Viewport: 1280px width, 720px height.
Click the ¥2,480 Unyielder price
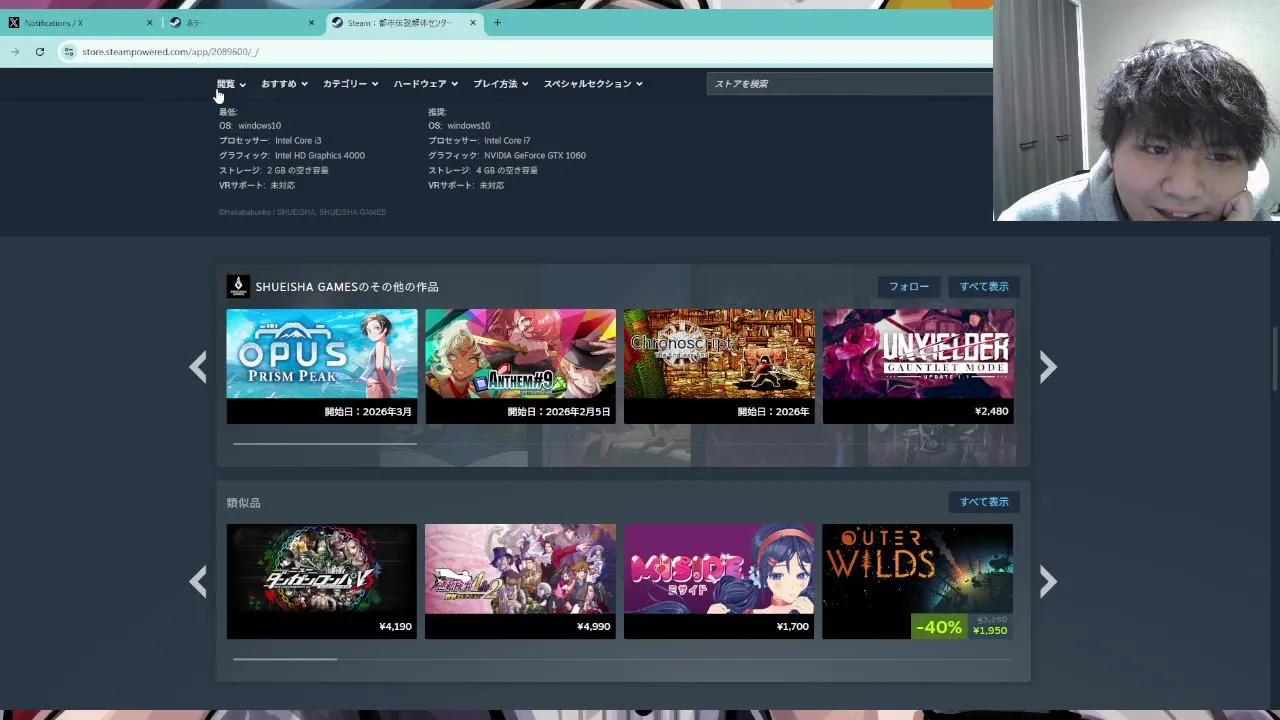(x=991, y=411)
